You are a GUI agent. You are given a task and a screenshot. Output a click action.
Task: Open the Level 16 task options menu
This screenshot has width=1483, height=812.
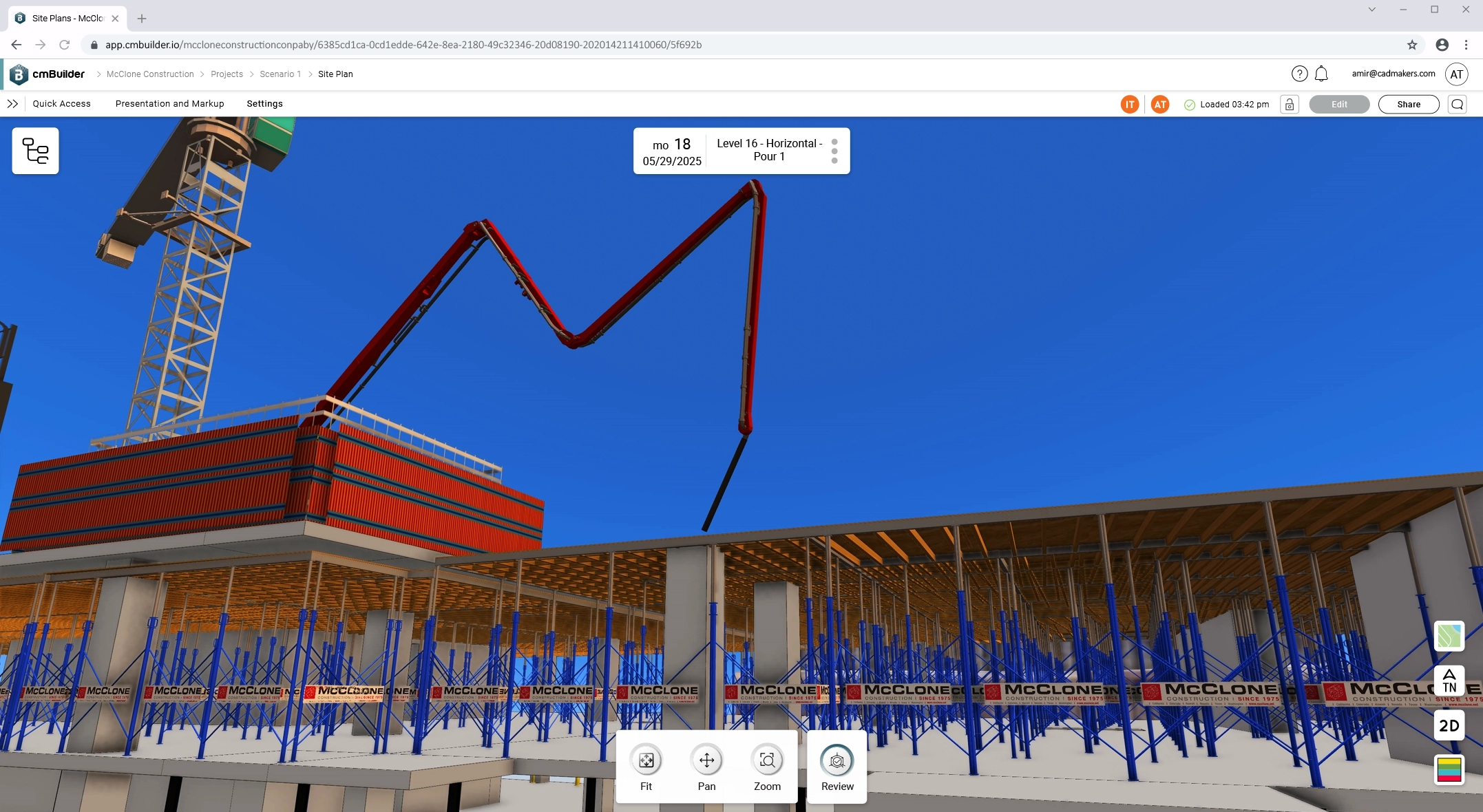834,151
